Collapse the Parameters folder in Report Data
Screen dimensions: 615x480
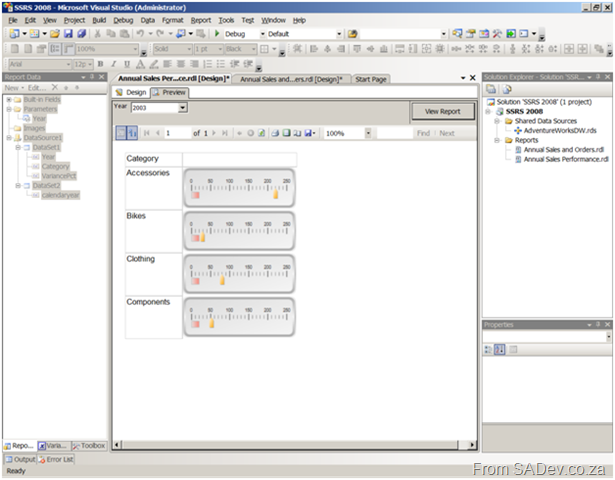point(9,109)
